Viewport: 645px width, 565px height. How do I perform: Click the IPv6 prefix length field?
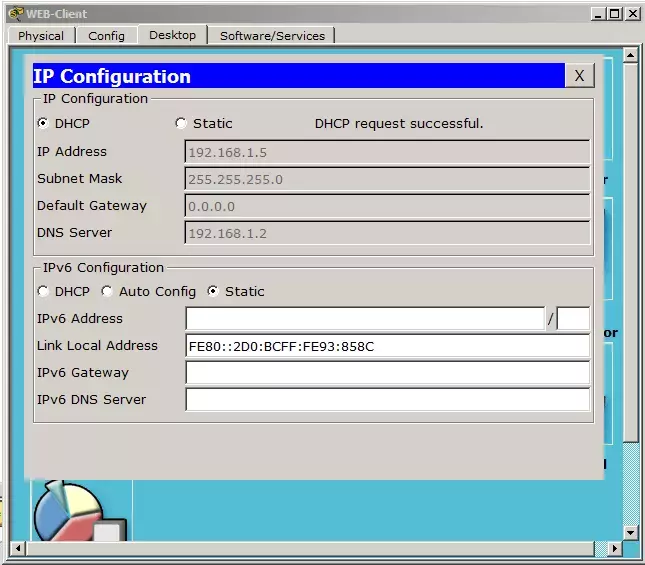(x=573, y=319)
